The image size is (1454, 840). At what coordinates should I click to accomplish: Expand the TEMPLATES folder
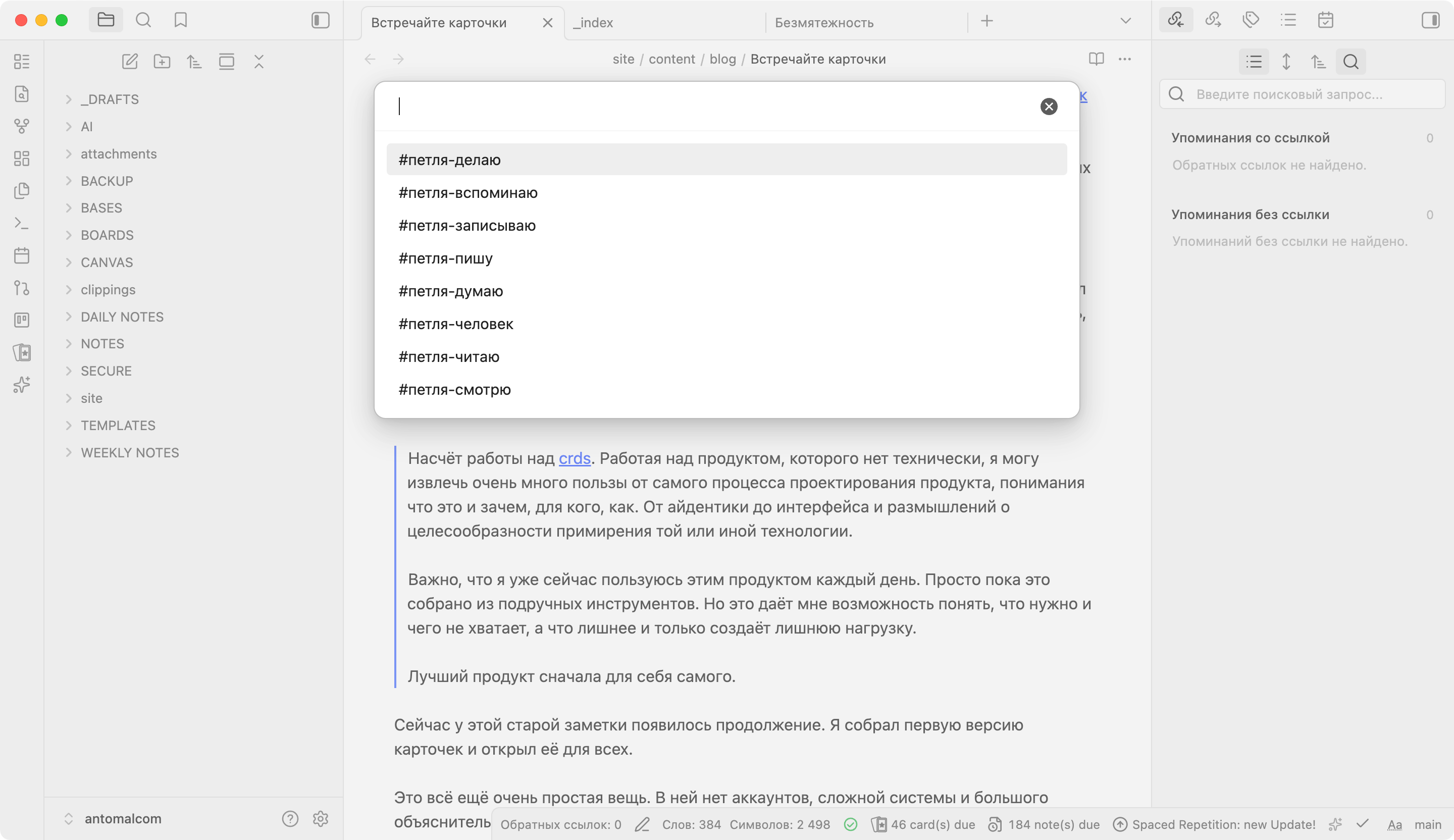pyautogui.click(x=118, y=425)
